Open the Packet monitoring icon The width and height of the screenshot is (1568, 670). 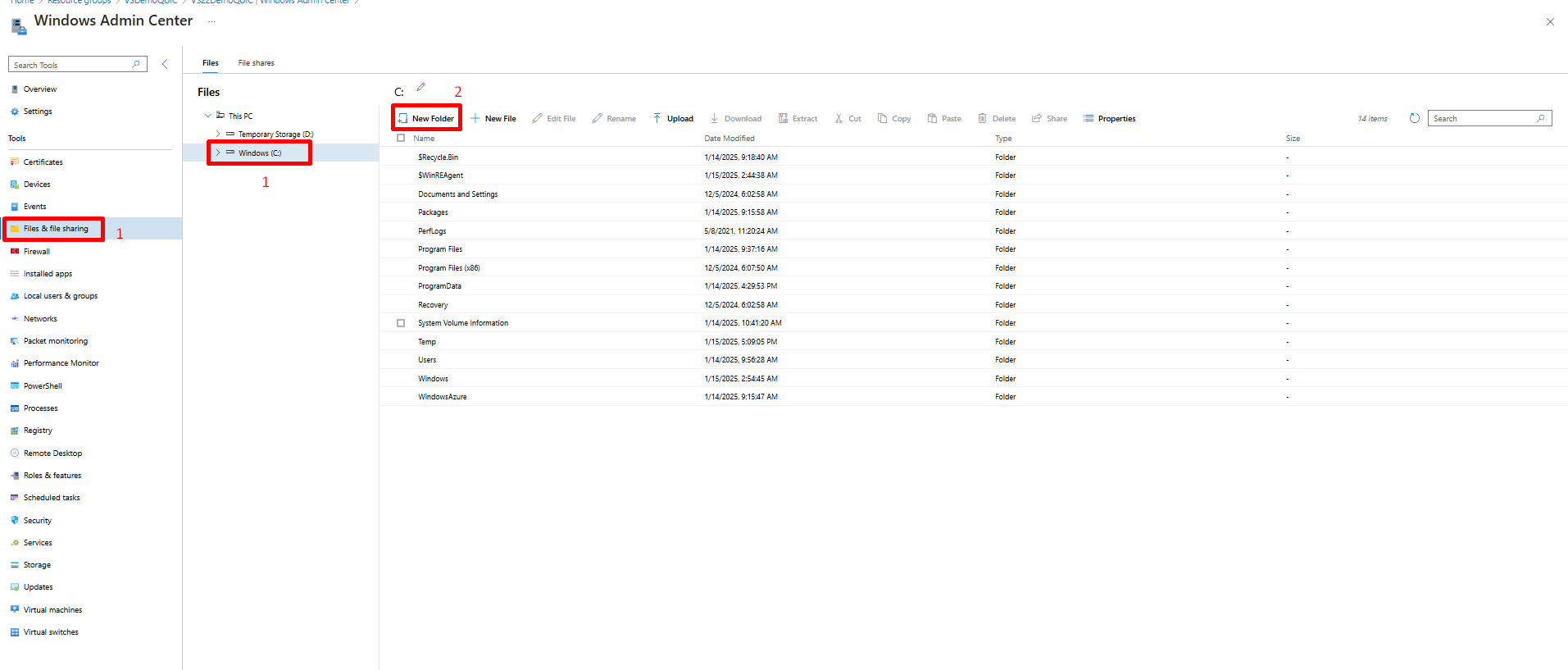tap(15, 341)
